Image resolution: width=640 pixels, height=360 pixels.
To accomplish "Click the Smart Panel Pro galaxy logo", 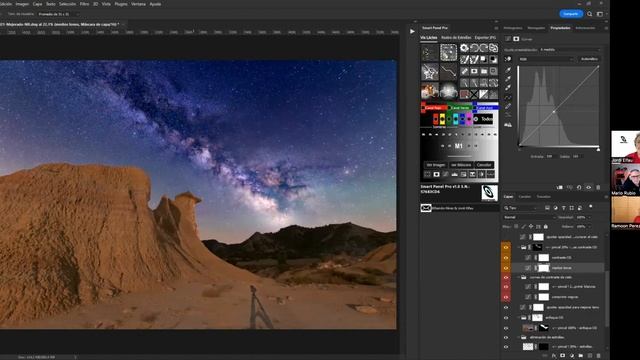I will pyautogui.click(x=489, y=193).
